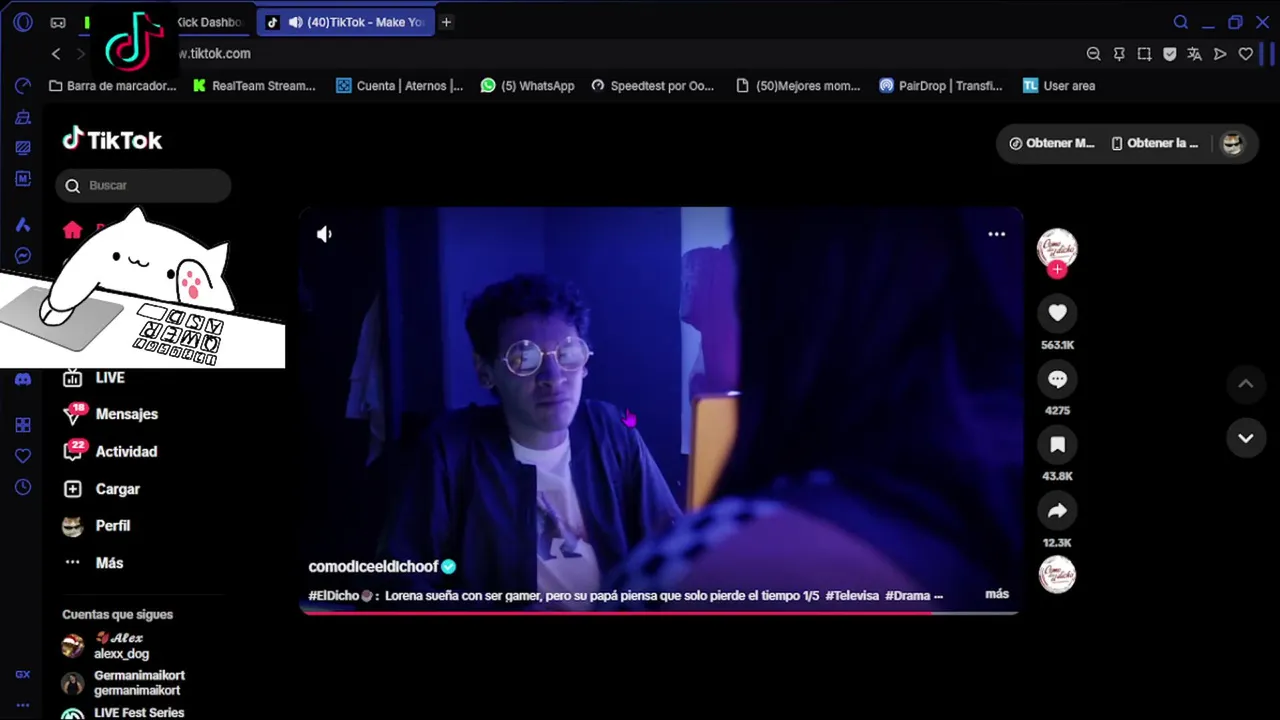Open Messenger in Opera sidebar
This screenshot has height=720, width=1280.
pos(23,256)
